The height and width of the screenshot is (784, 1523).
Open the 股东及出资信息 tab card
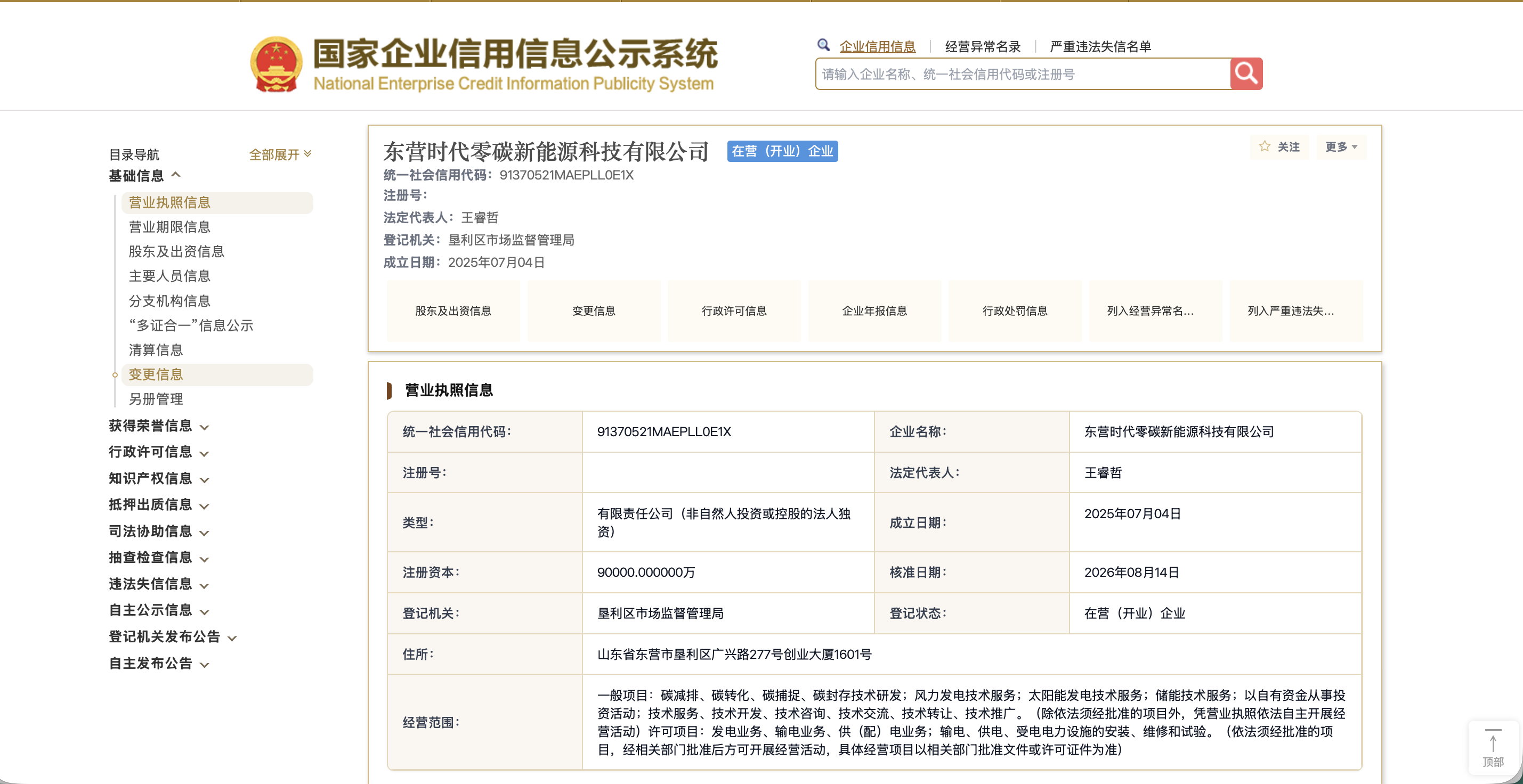(x=453, y=311)
